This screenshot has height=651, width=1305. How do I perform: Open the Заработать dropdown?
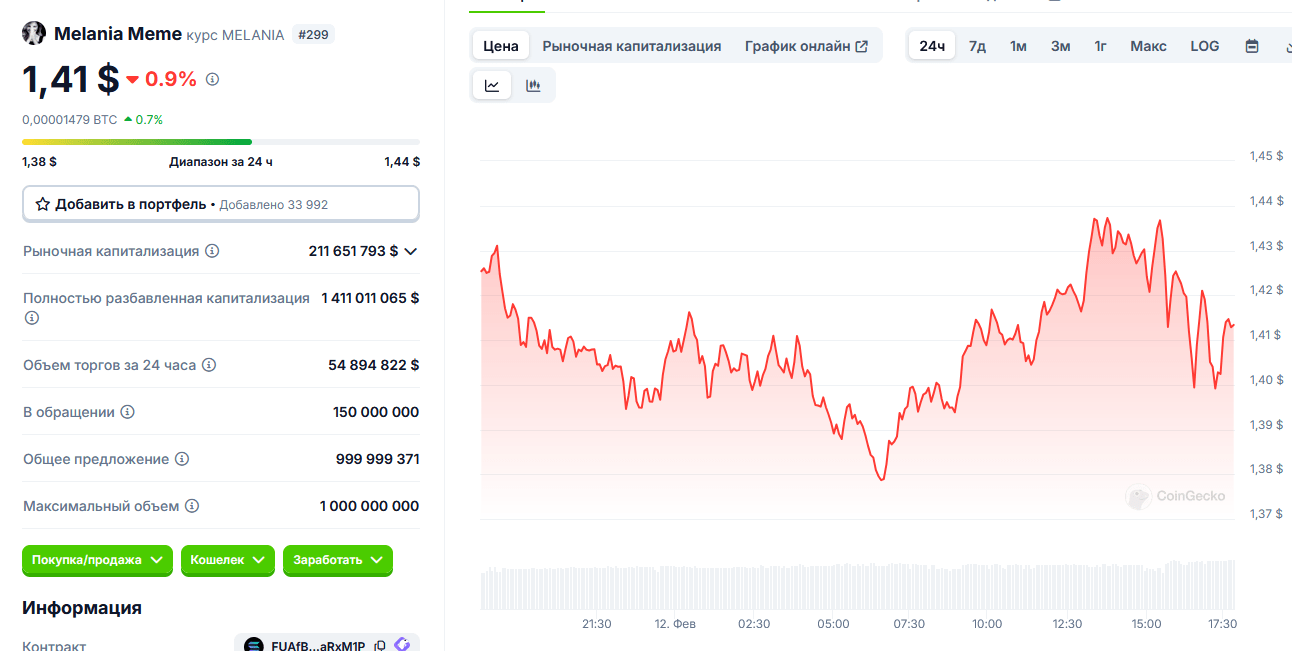point(338,560)
